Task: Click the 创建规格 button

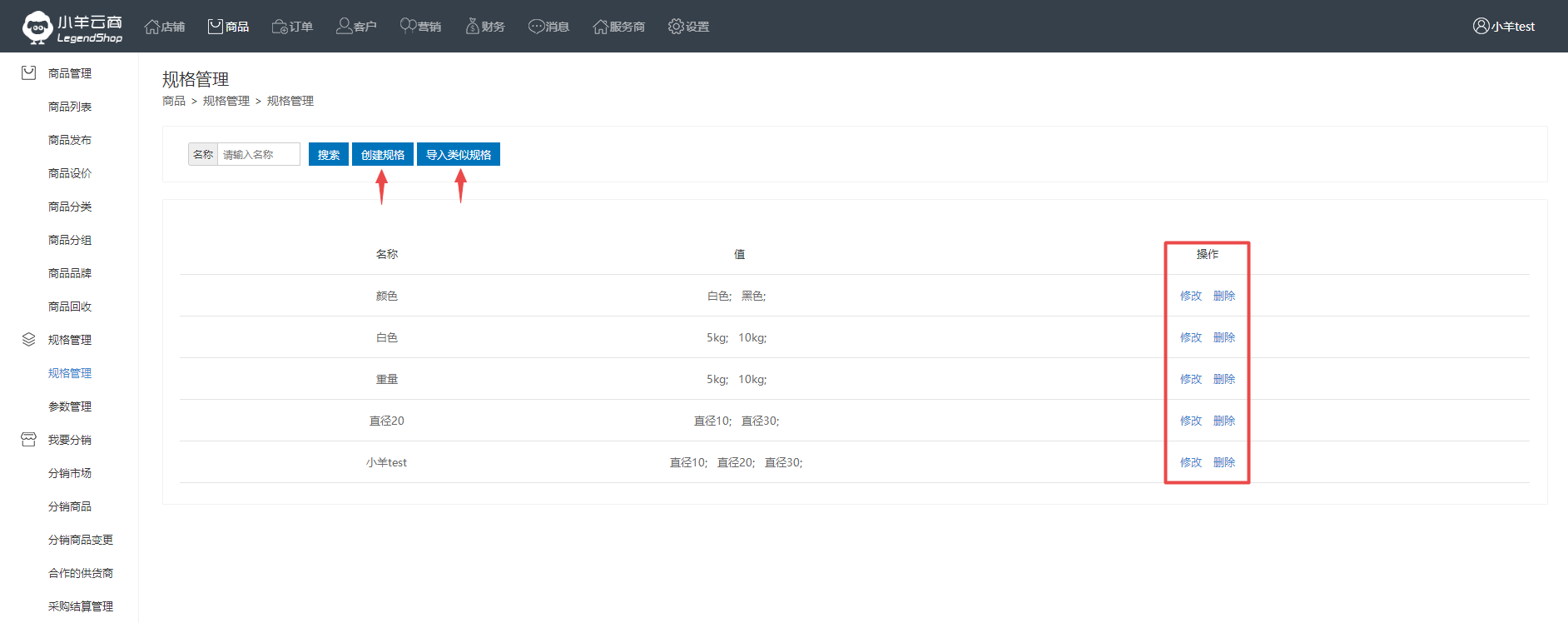Action: [382, 155]
